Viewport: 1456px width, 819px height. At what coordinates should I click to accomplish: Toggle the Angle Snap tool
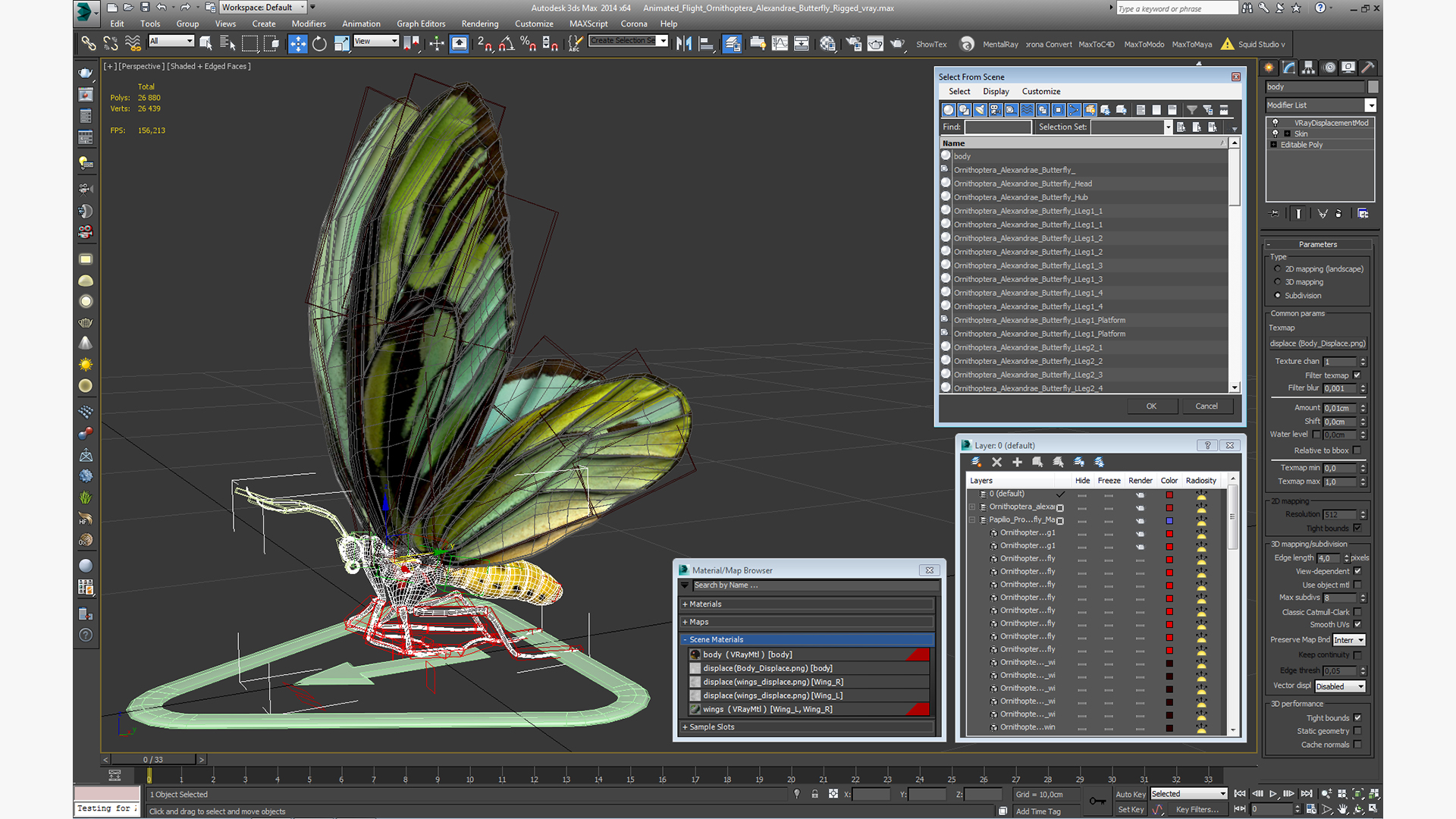click(x=507, y=44)
